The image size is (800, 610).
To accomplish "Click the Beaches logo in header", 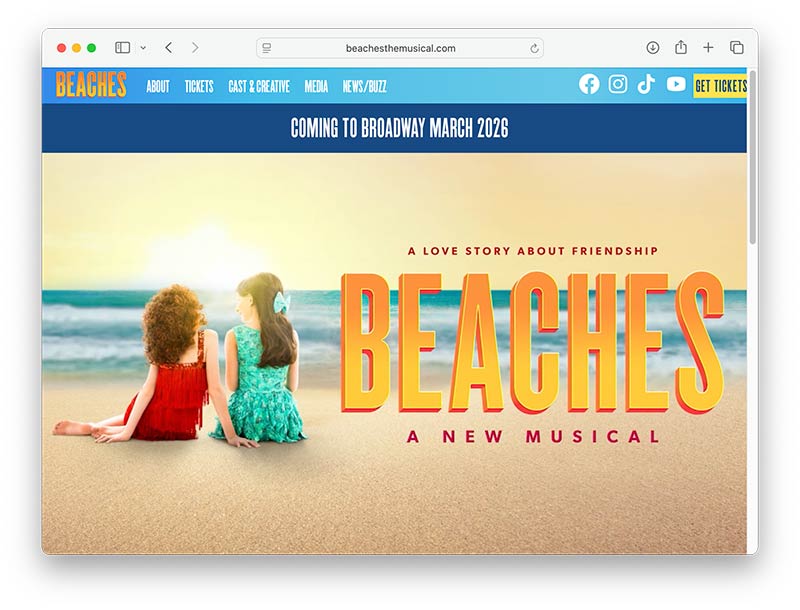I will (x=91, y=85).
